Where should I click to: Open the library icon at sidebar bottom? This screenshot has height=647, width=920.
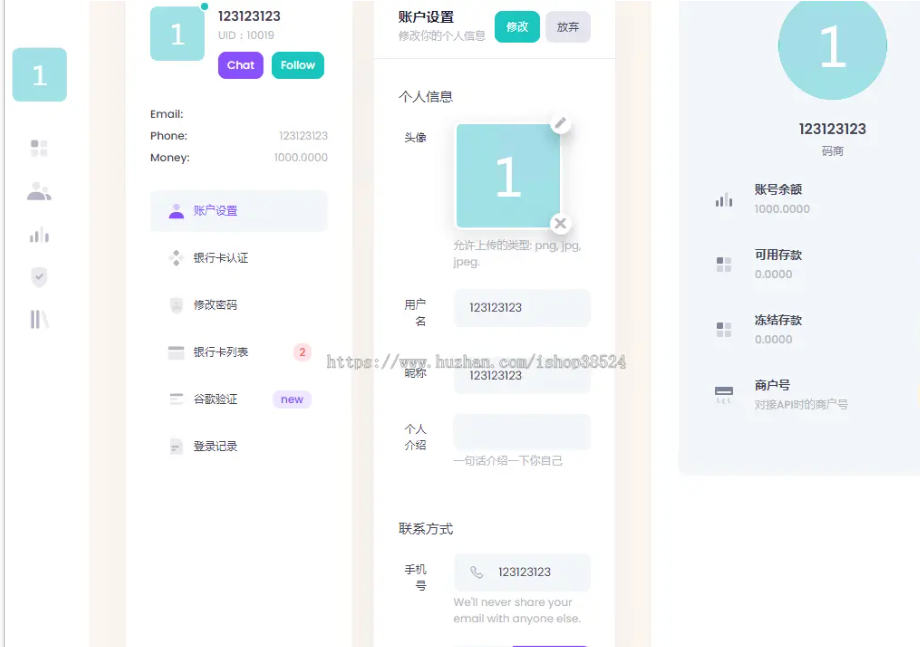pyautogui.click(x=38, y=320)
